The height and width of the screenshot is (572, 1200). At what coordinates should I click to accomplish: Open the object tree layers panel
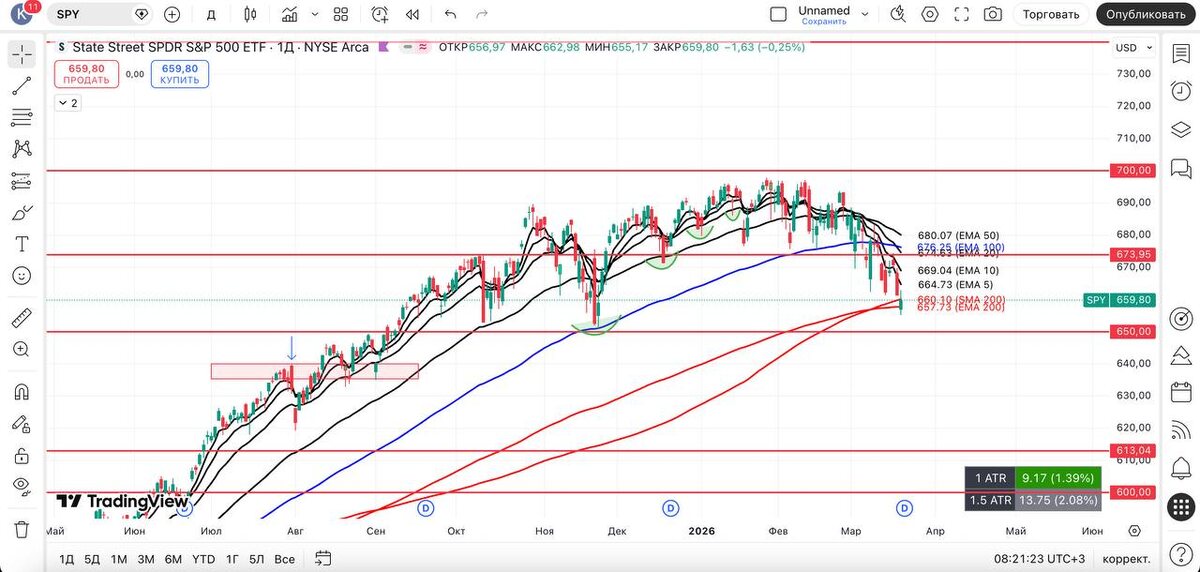point(1181,131)
